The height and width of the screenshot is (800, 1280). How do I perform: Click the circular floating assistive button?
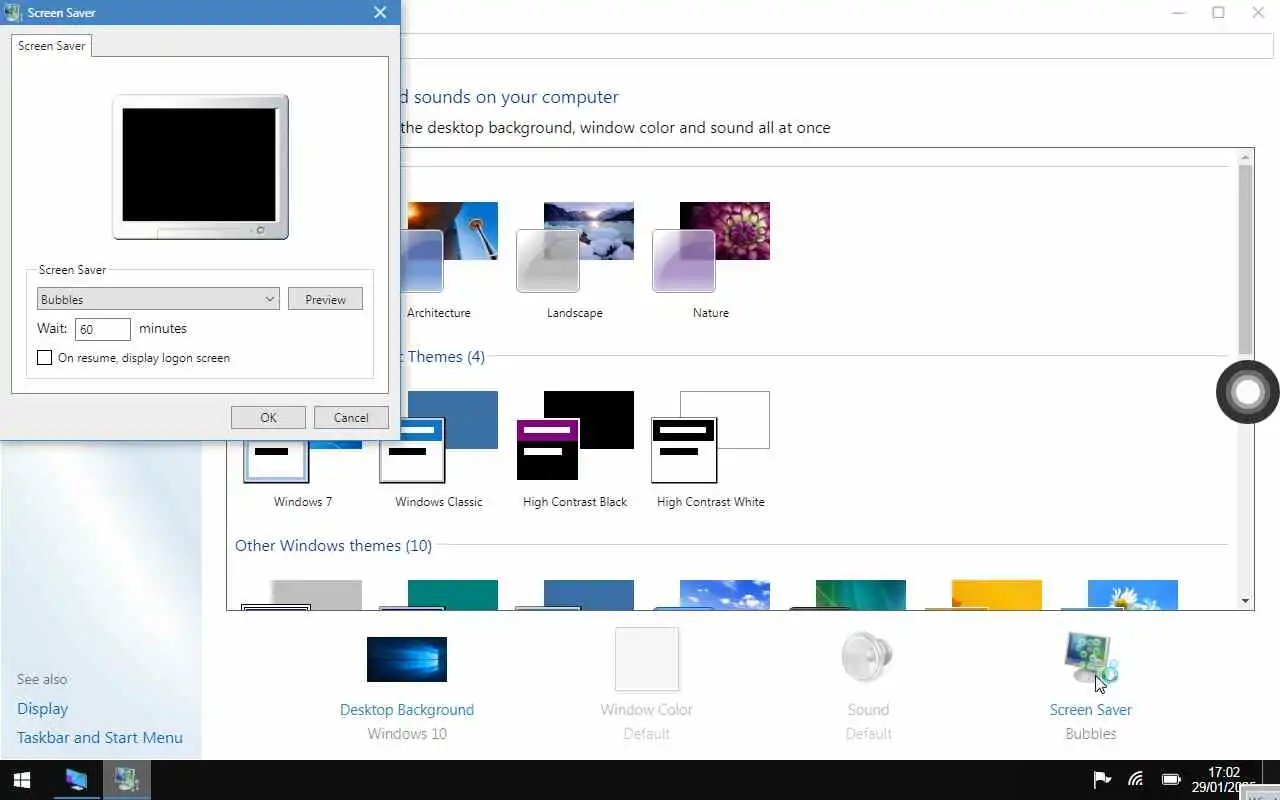click(1248, 392)
